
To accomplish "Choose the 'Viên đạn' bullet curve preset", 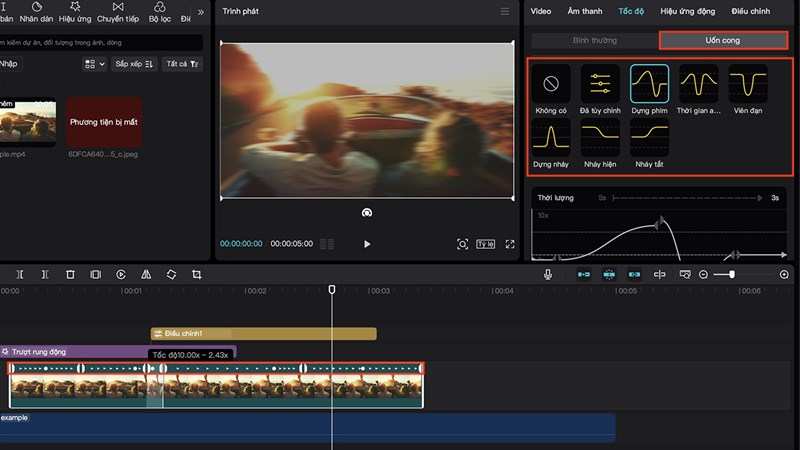I will [747, 84].
